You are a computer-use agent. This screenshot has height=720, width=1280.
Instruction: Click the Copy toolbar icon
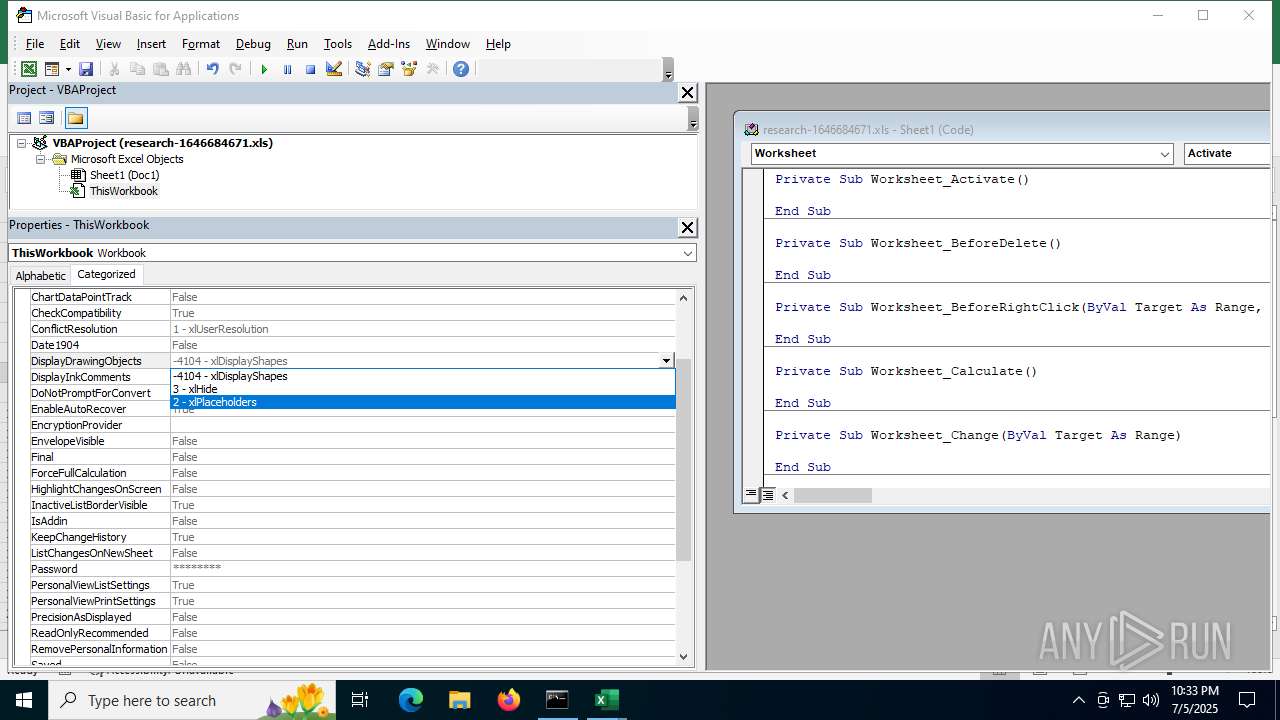(137, 69)
